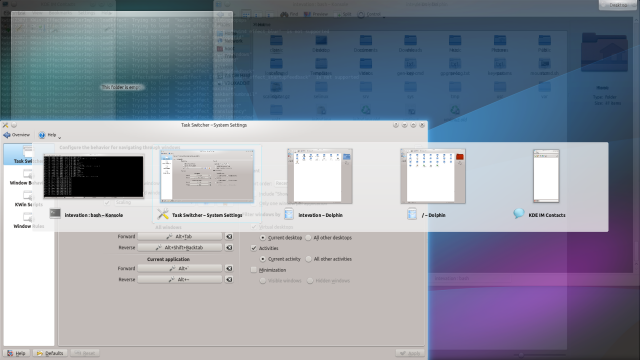
Task: Open Help in the System Settings toolbar
Action: pos(47,135)
